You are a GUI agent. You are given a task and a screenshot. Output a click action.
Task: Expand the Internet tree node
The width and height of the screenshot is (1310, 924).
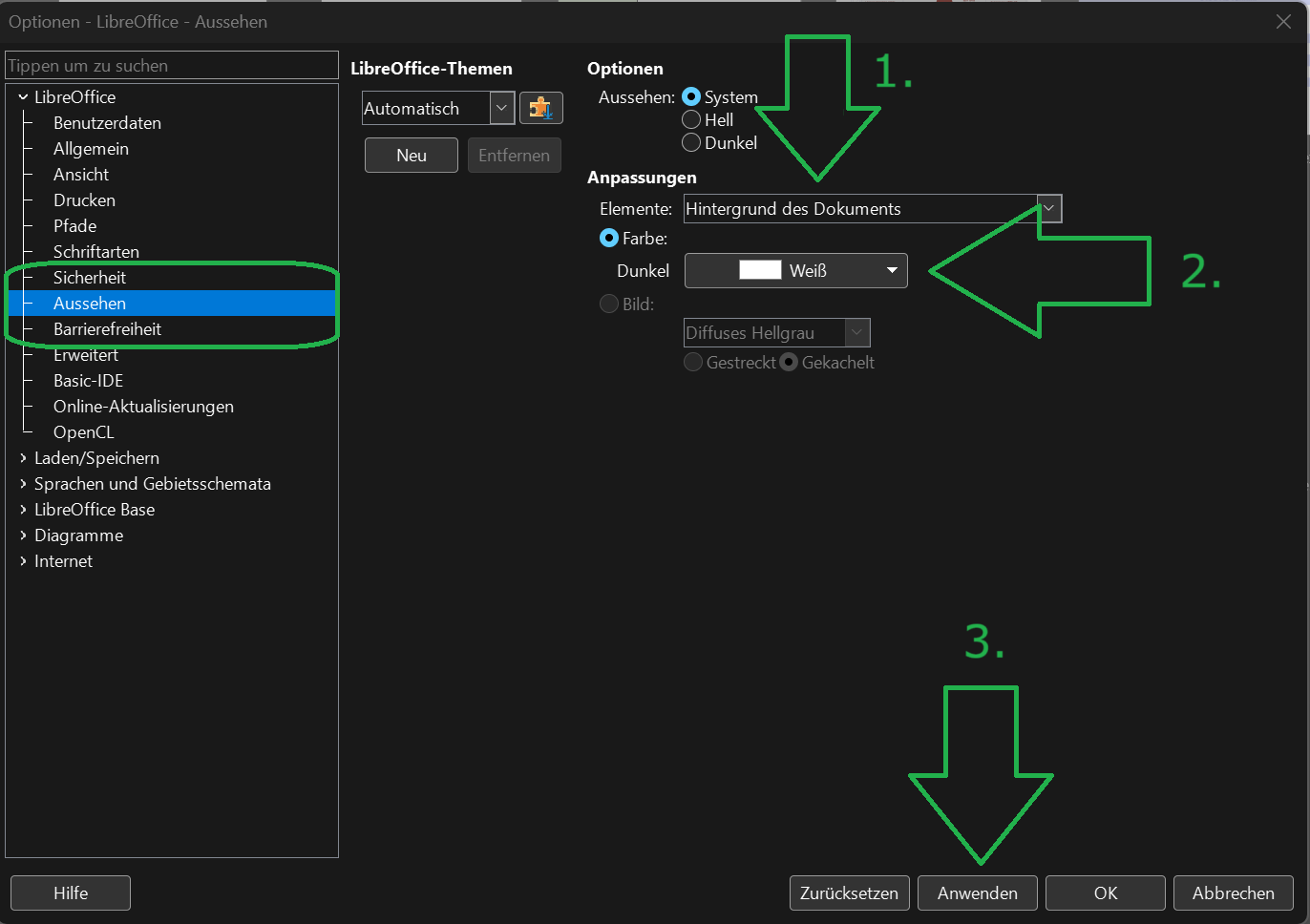click(23, 561)
